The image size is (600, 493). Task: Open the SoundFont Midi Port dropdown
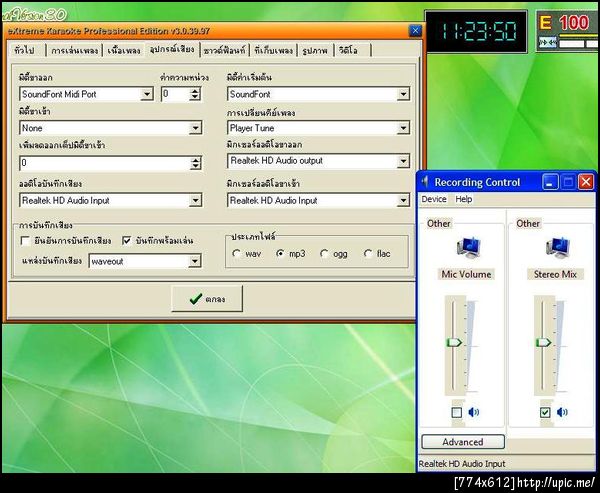(x=147, y=94)
